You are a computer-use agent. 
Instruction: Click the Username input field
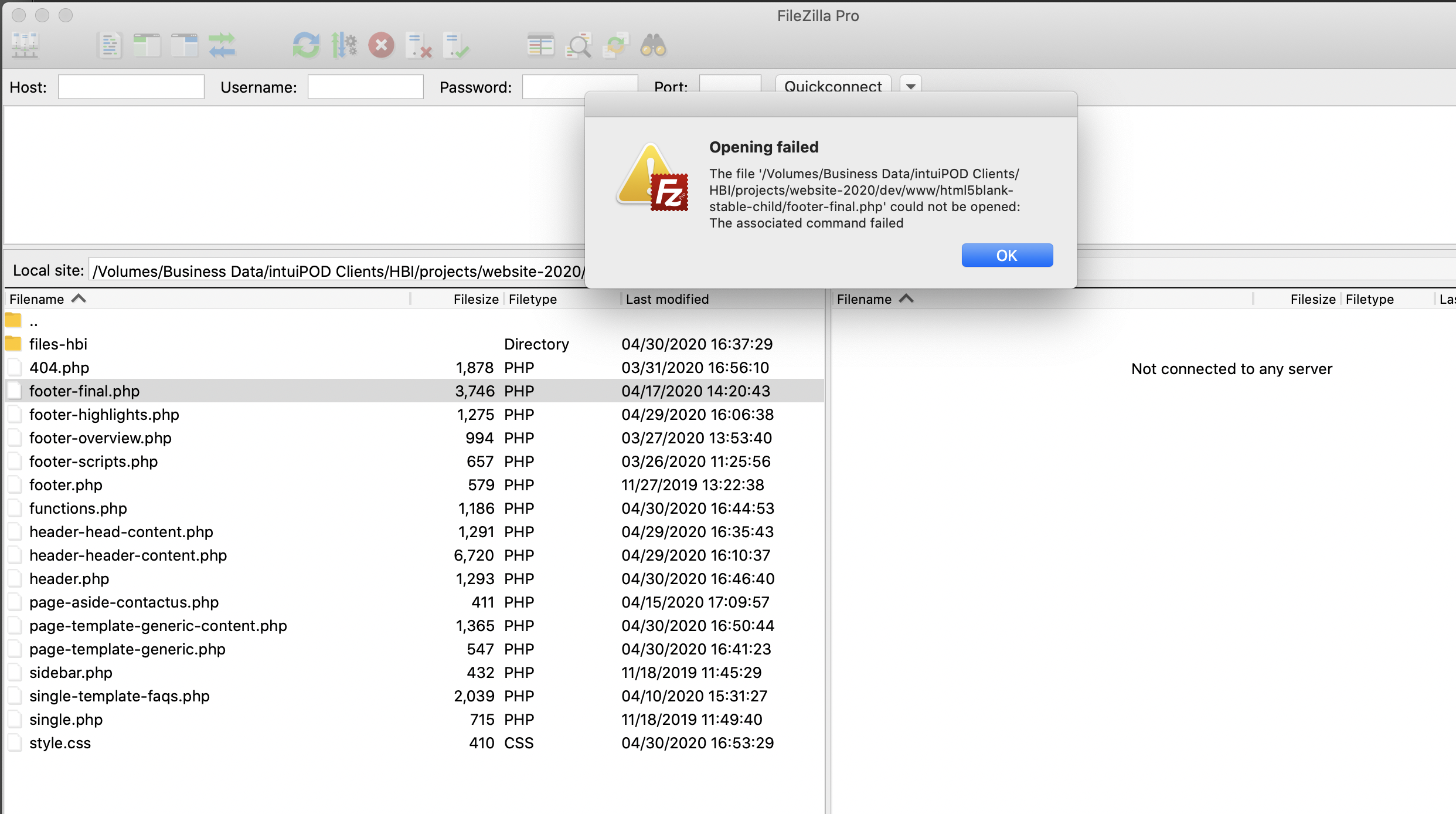coord(366,87)
